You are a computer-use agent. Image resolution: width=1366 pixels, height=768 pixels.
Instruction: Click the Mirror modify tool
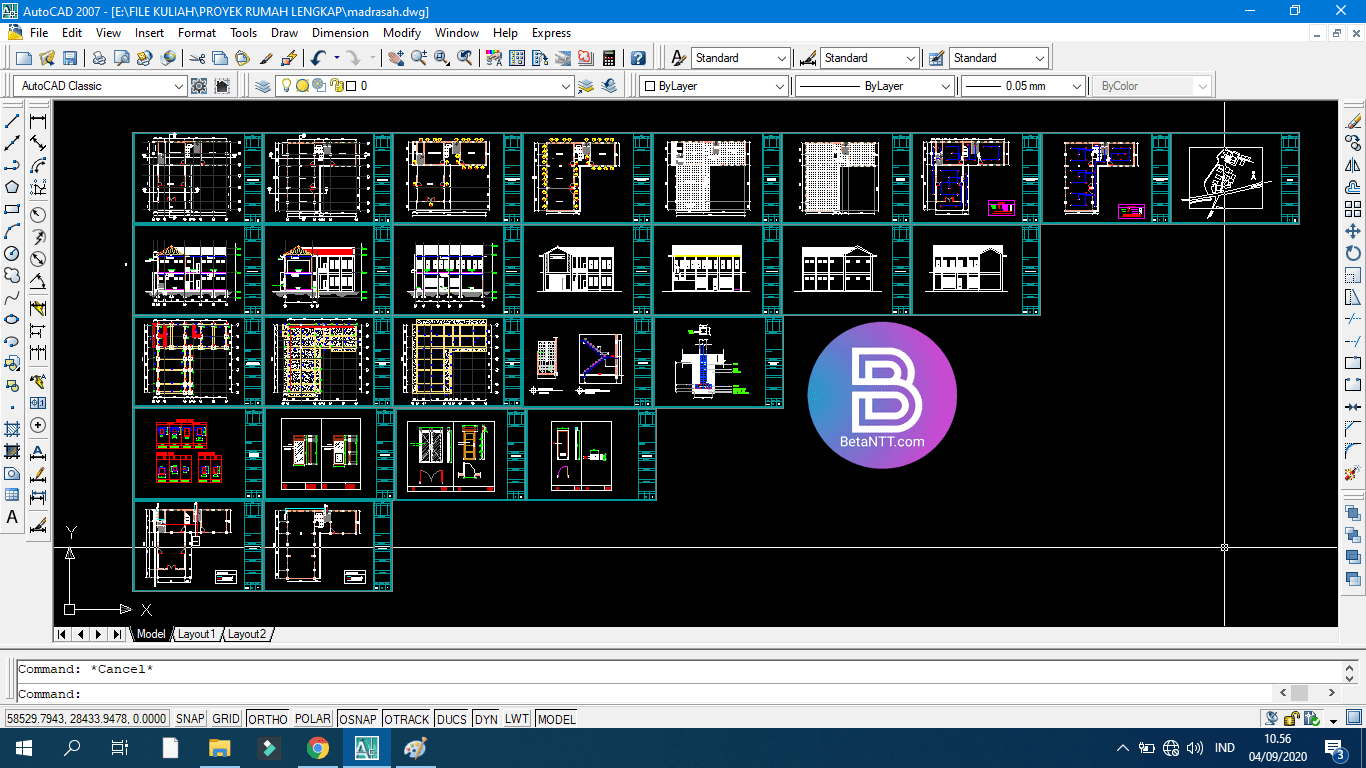(1353, 165)
